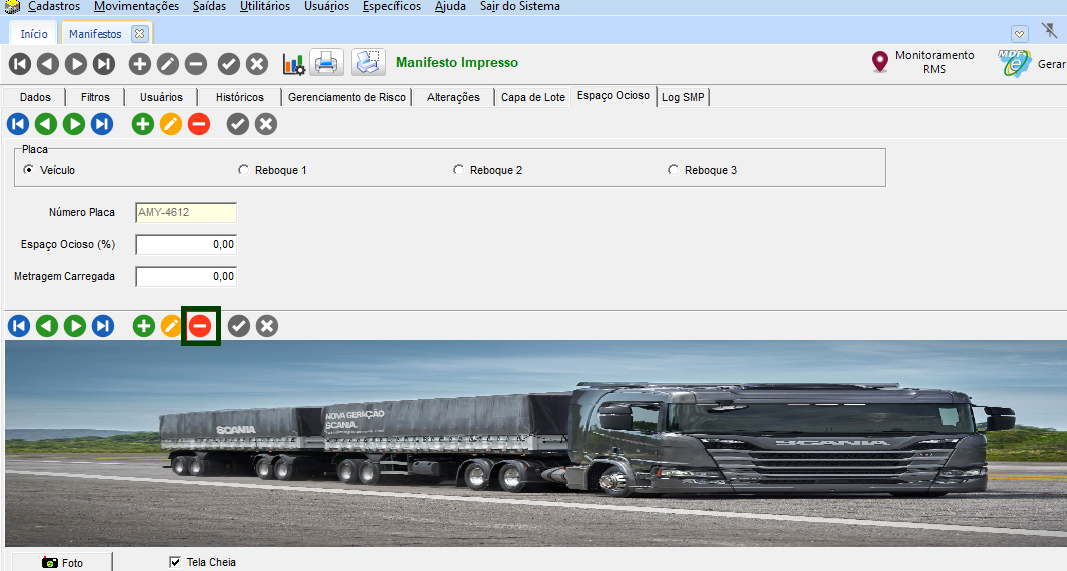Viewport: 1067px width, 571px height.
Task: Go to first photo record
Action: click(x=19, y=326)
